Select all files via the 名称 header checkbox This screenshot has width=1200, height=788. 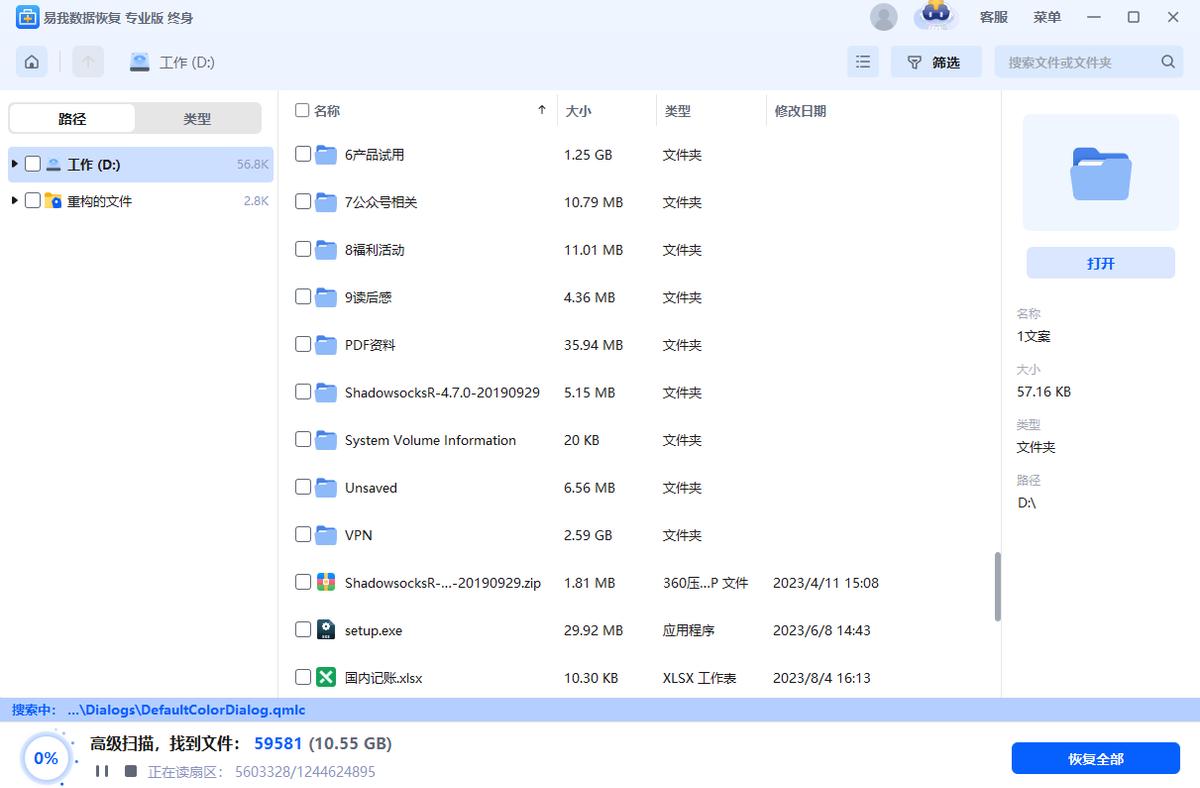click(x=302, y=110)
